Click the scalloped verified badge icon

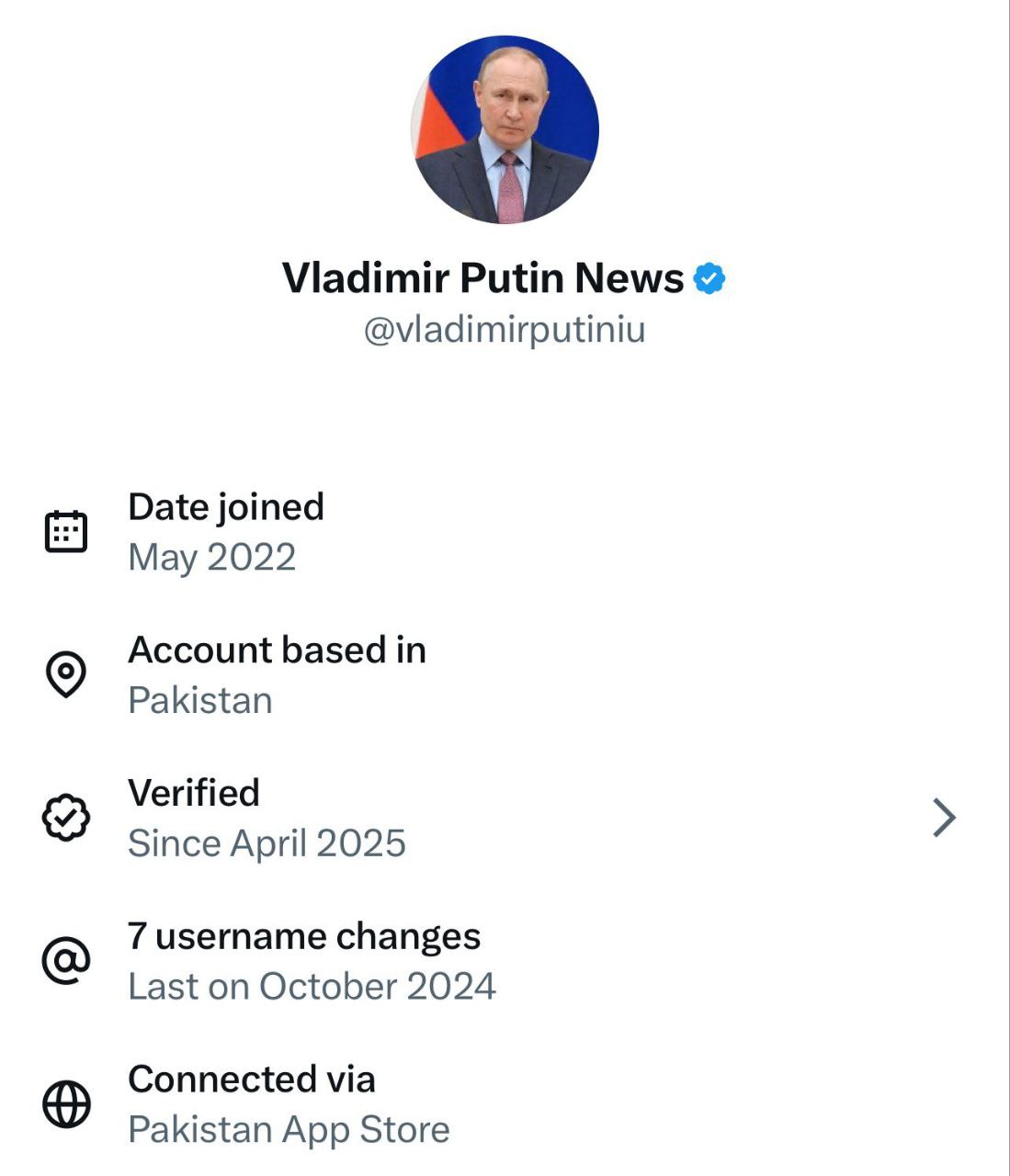click(x=66, y=818)
